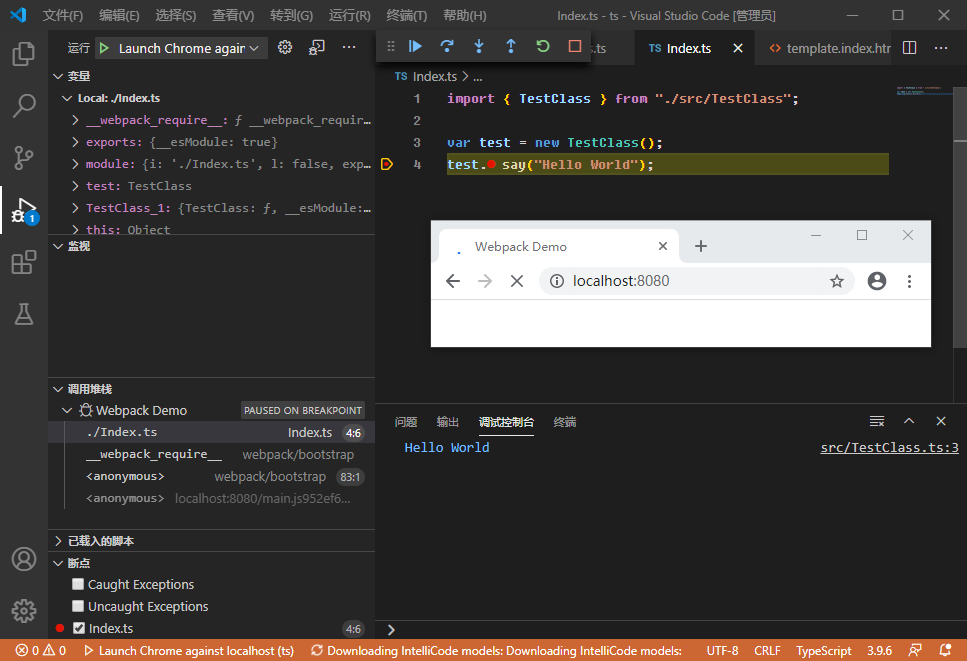The width and height of the screenshot is (967, 661).
Task: Open more actions in Run view header
Action: pos(349,47)
